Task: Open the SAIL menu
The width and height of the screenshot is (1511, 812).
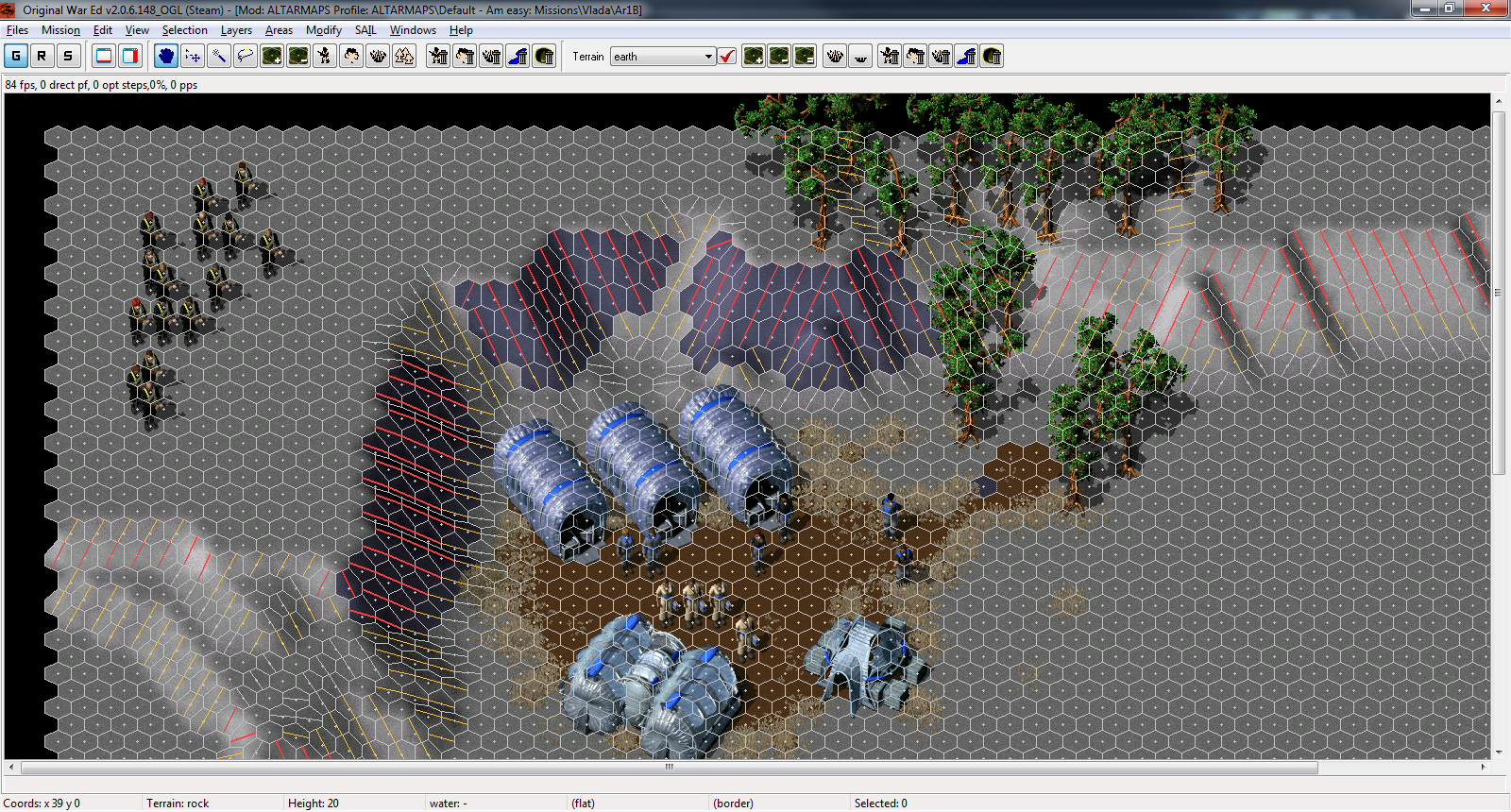Action: [365, 30]
